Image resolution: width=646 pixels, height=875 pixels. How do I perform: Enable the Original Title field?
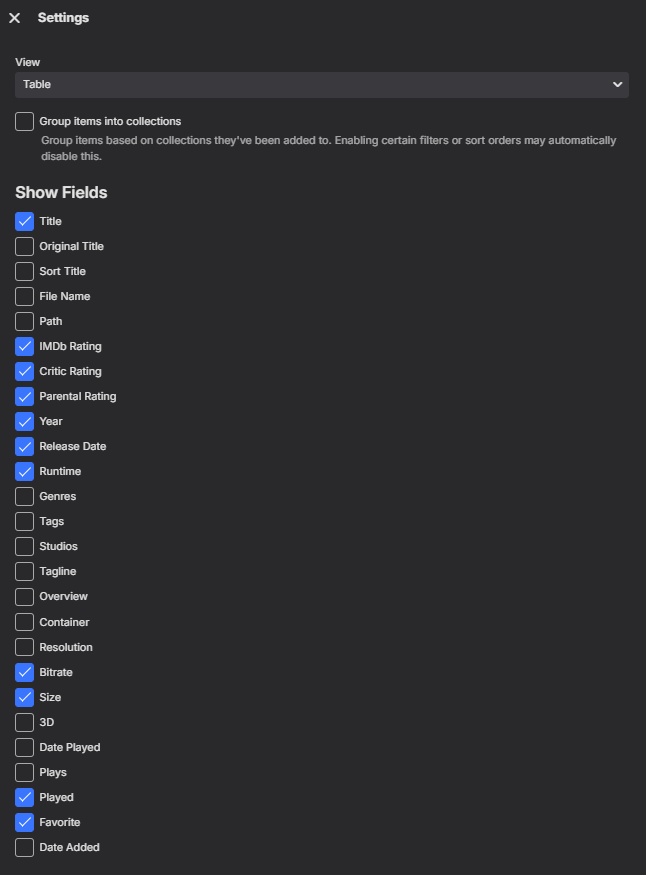(x=24, y=246)
